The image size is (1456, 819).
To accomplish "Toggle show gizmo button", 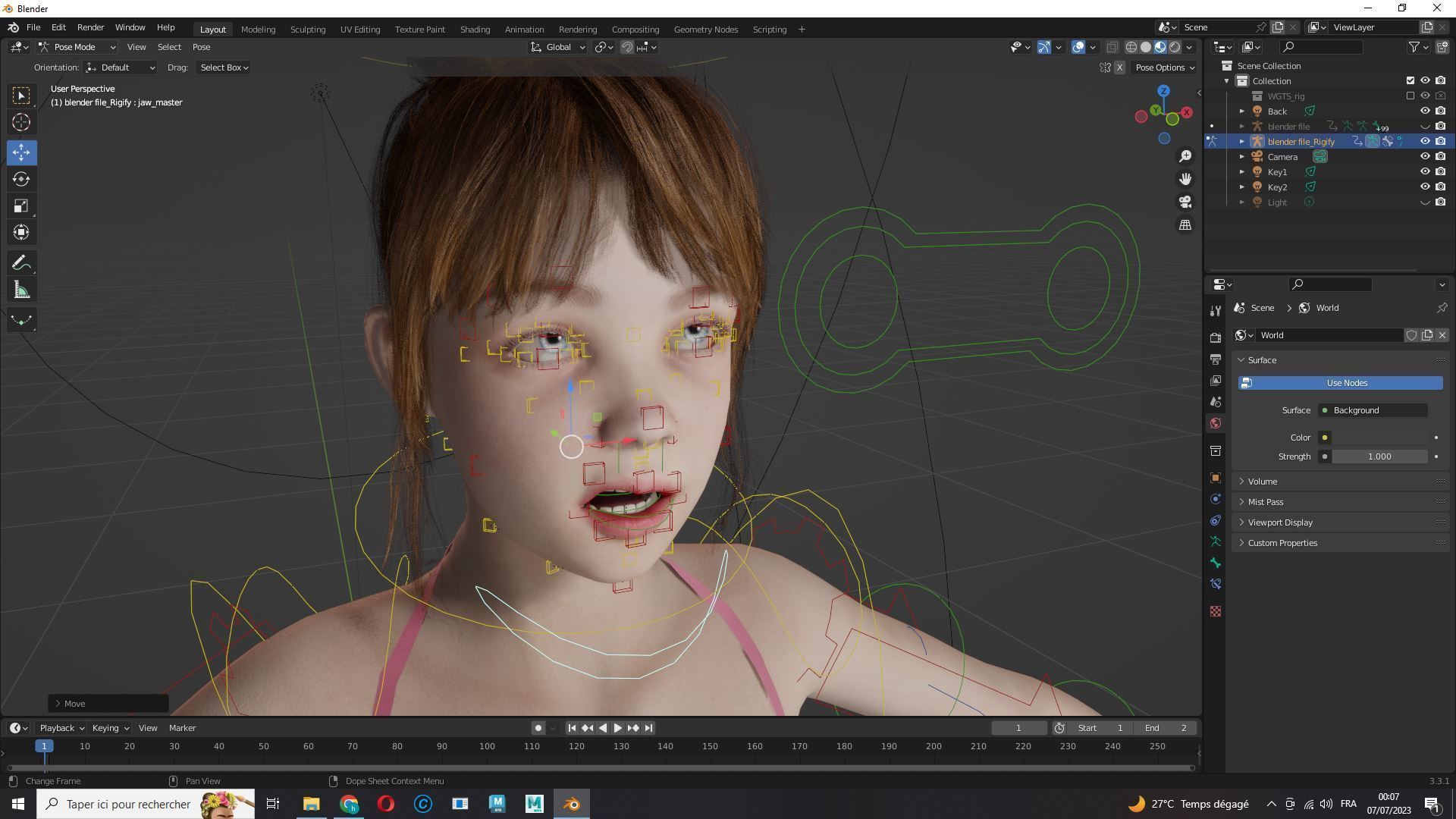I will point(1044,47).
